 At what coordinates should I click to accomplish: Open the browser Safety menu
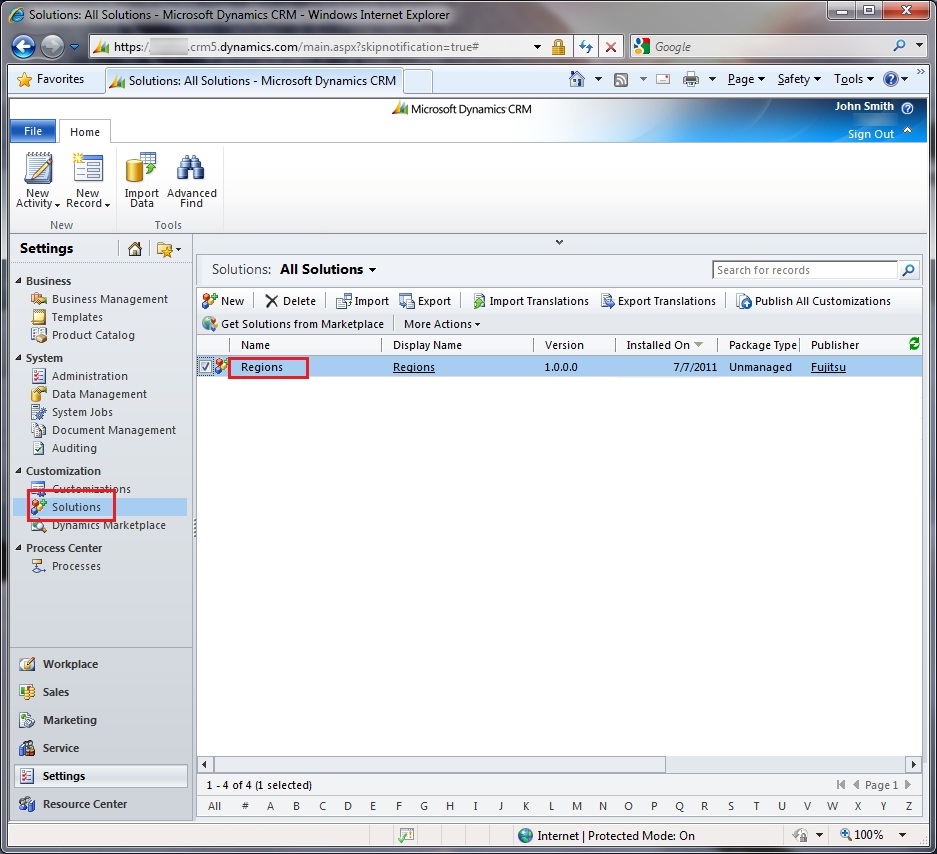(x=799, y=79)
